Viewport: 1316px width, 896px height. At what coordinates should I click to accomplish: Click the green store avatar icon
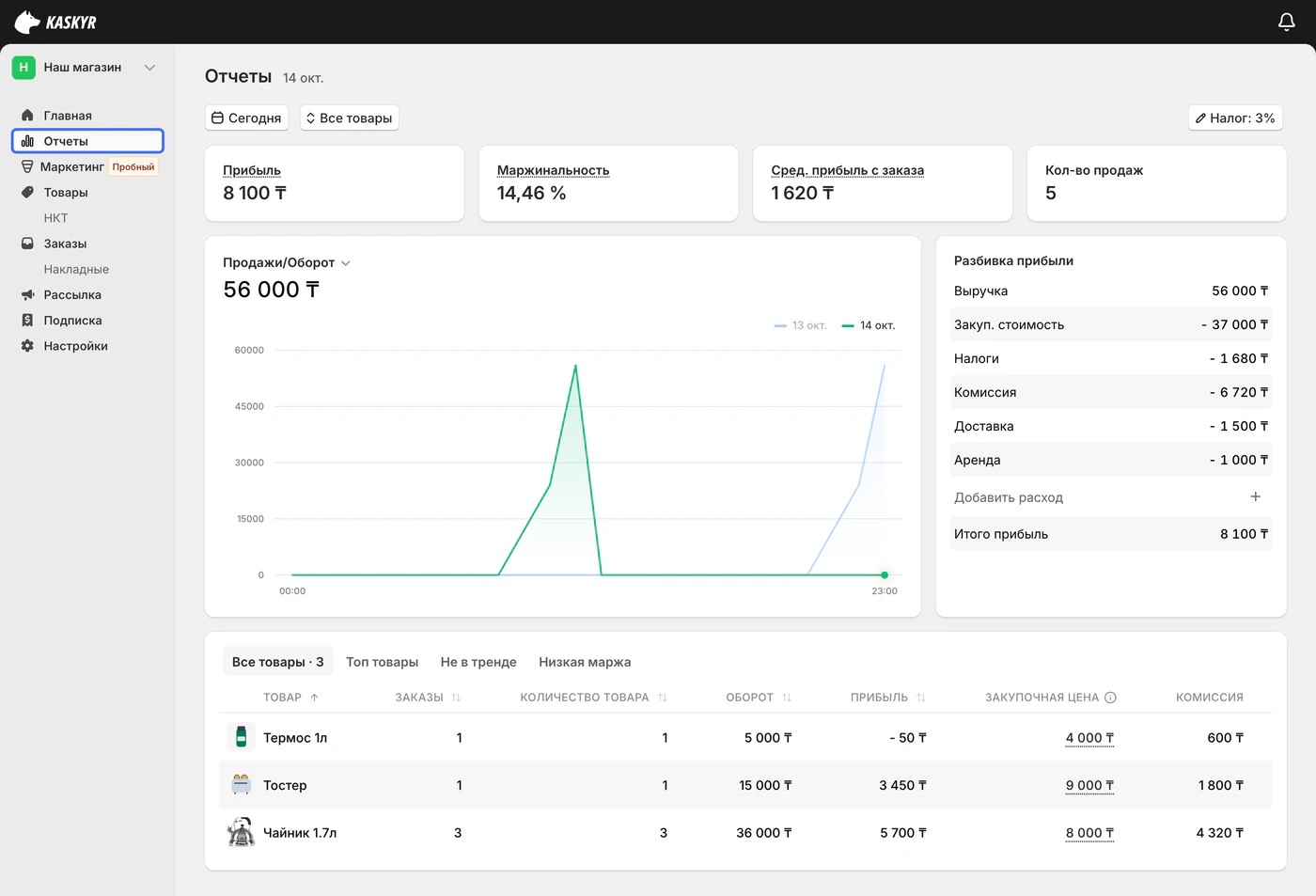(23, 68)
